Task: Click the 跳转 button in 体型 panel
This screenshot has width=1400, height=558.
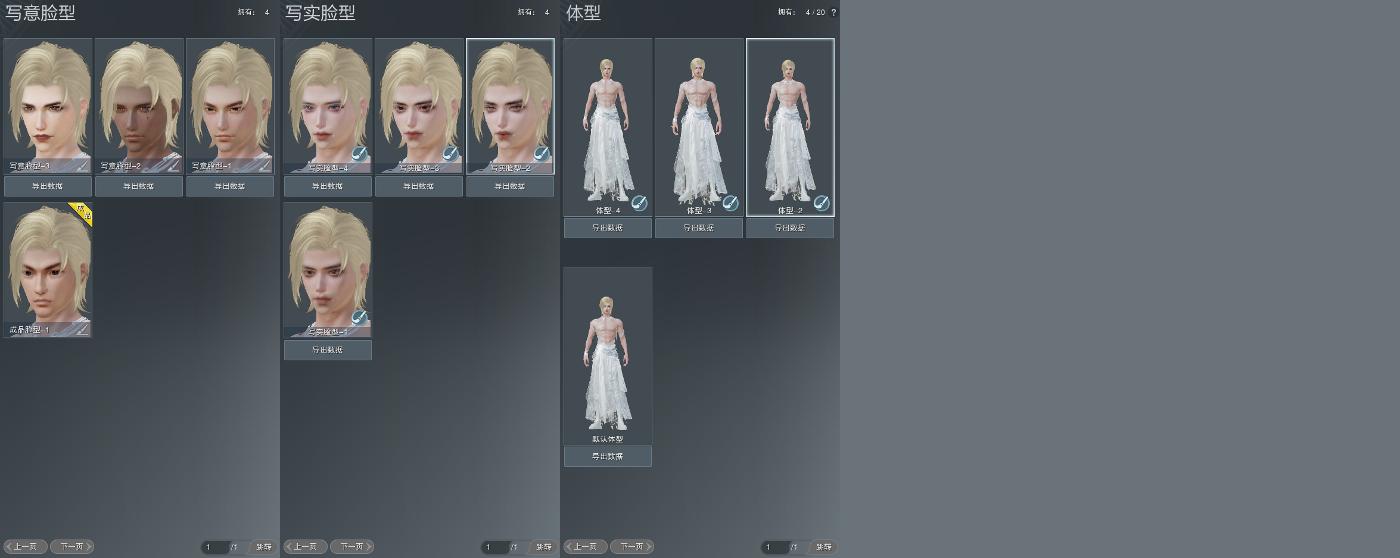Action: 824,547
